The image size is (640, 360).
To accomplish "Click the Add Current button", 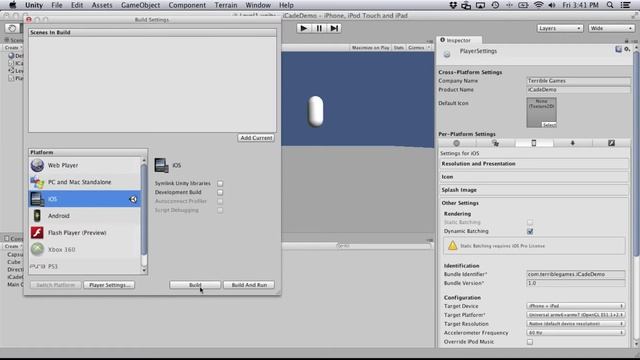I will coord(256,138).
